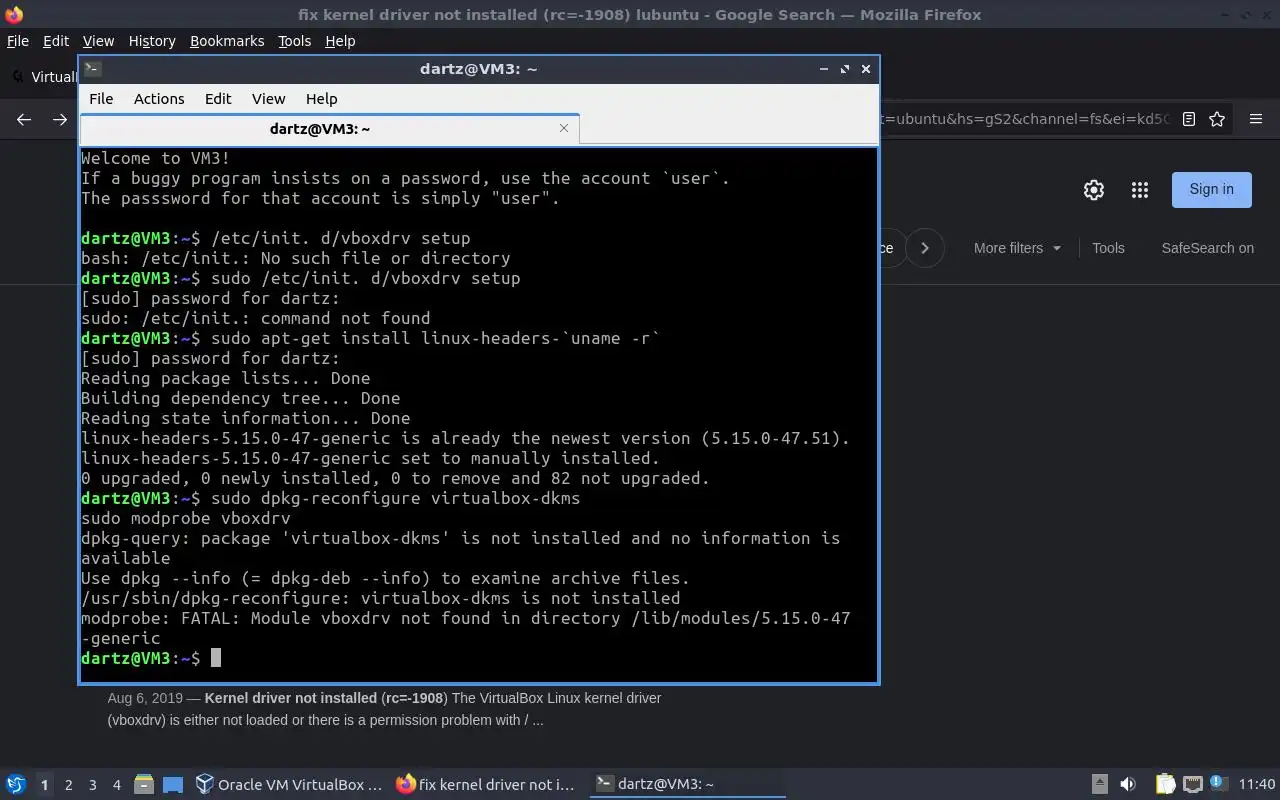Switch to workspace 3

point(92,785)
